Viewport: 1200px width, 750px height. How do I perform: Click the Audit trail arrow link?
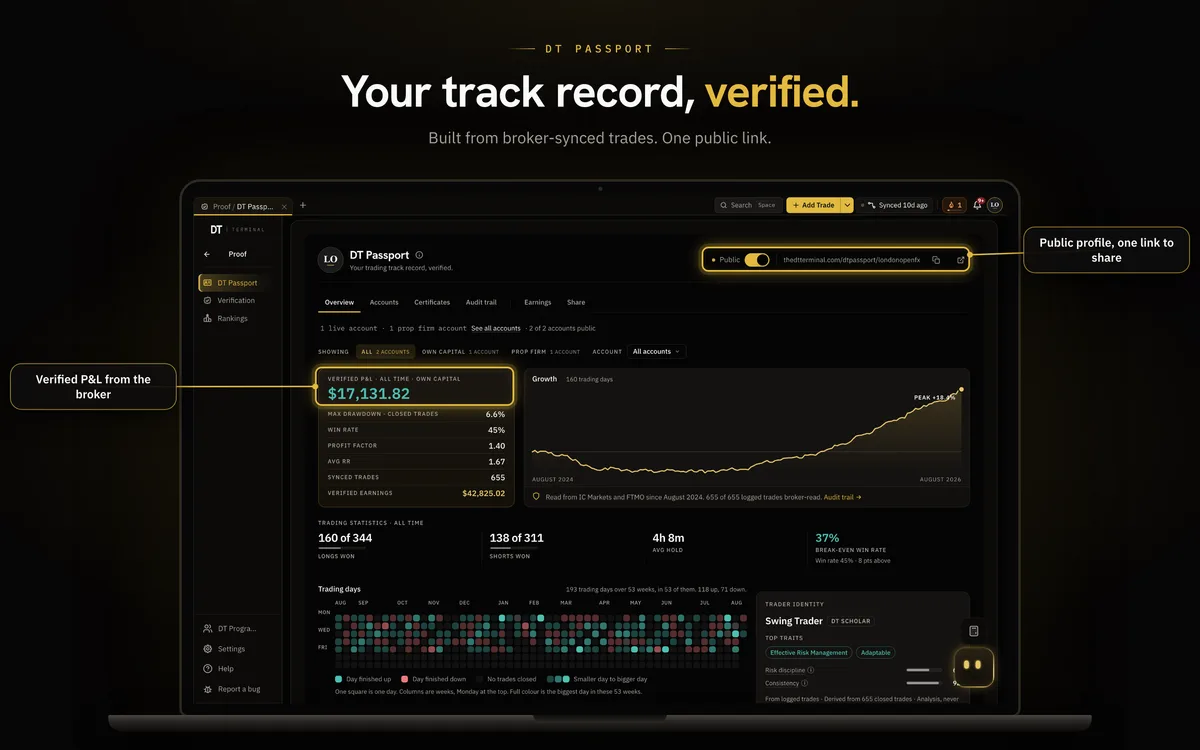[x=842, y=497]
